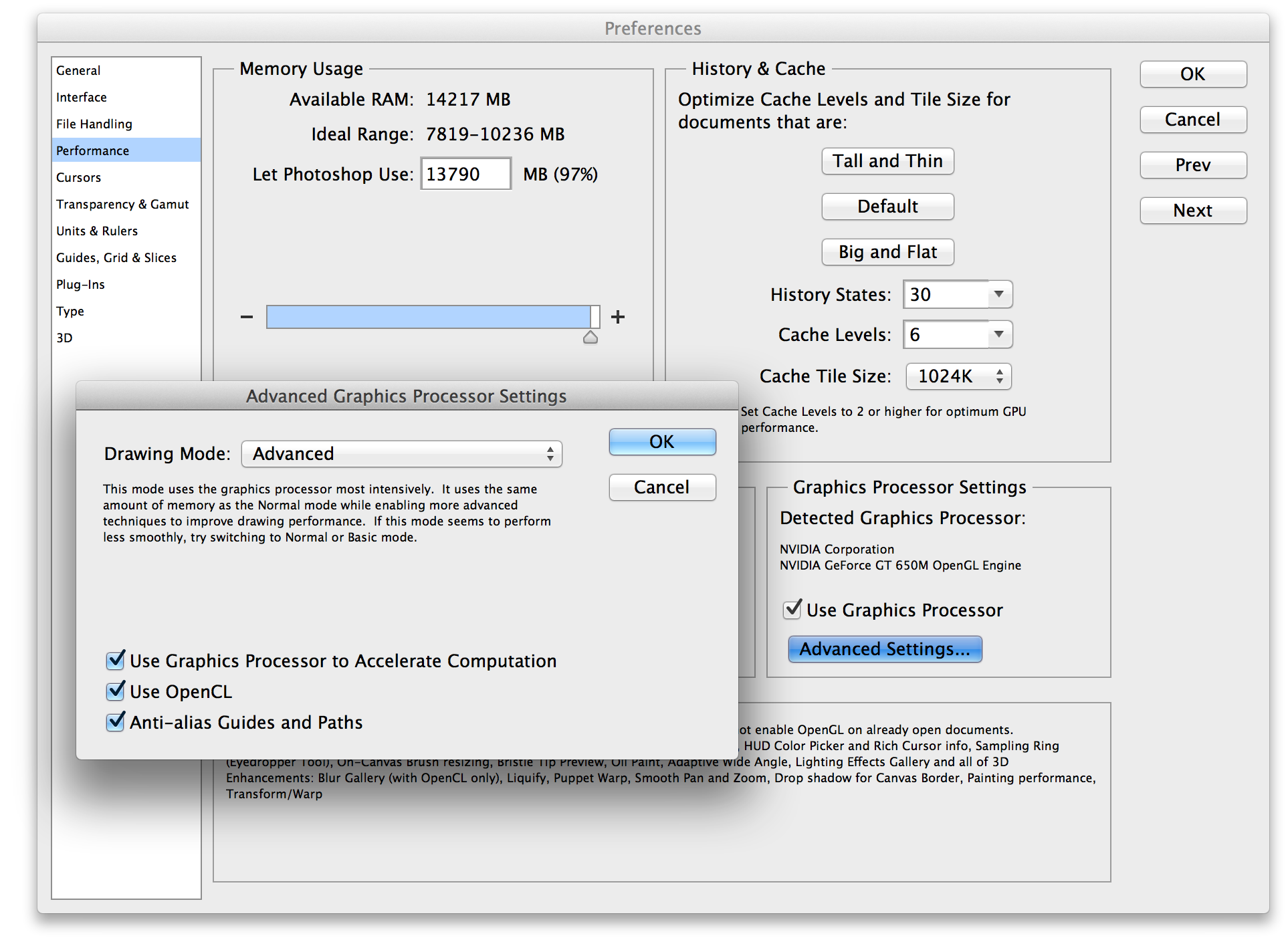1288x940 pixels.
Task: Cancel the Advanced Graphics Processor Settings dialog
Action: coord(661,487)
